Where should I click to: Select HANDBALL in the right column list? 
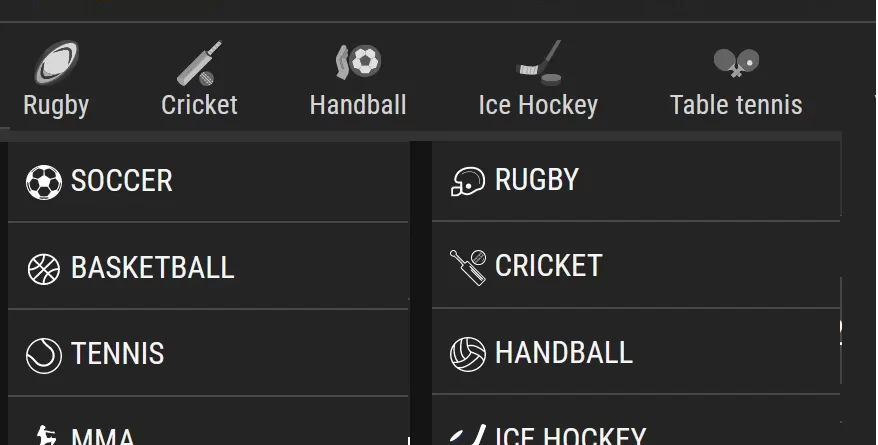pyautogui.click(x=636, y=352)
